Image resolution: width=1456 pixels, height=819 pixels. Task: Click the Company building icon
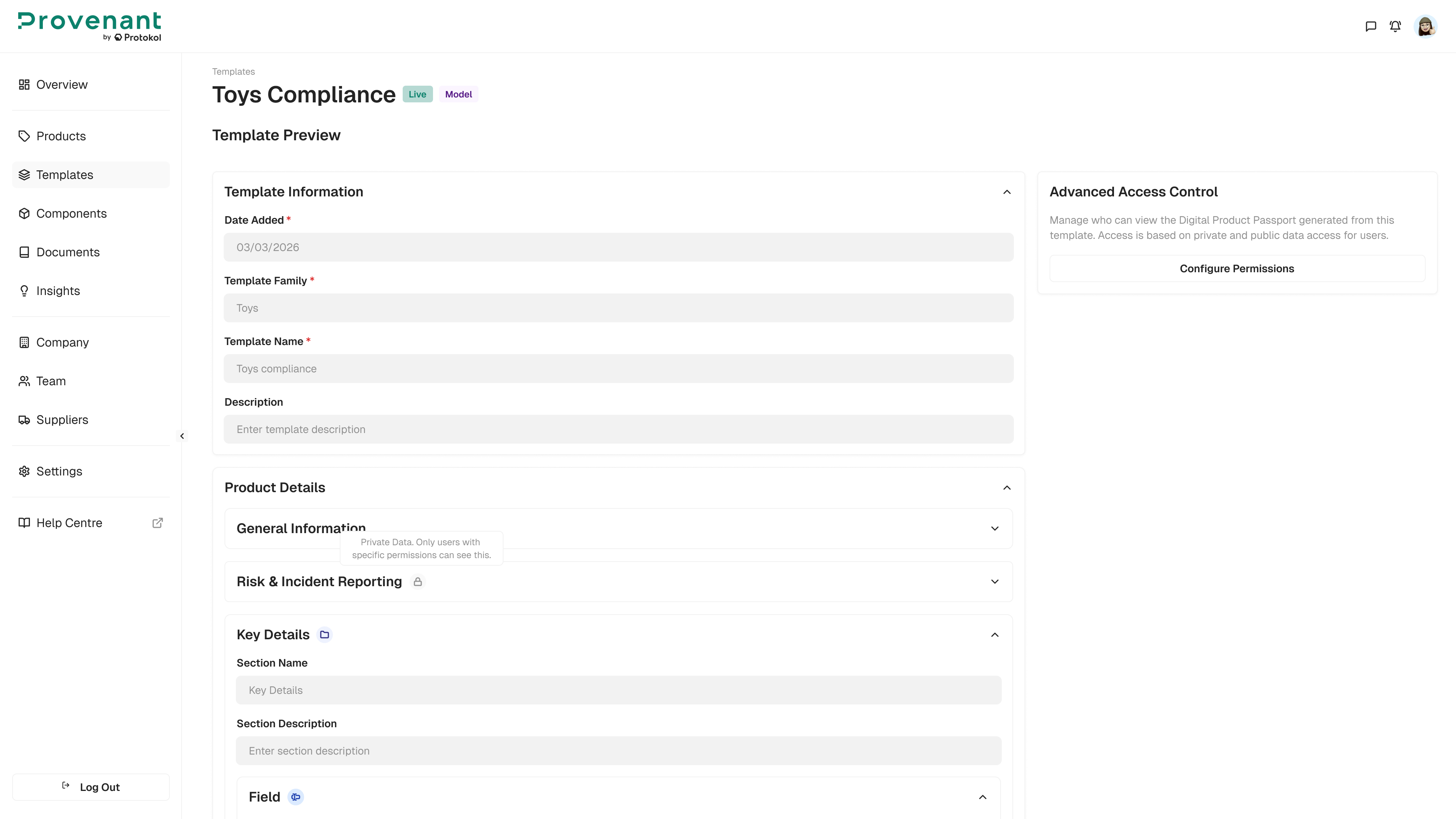(x=24, y=342)
